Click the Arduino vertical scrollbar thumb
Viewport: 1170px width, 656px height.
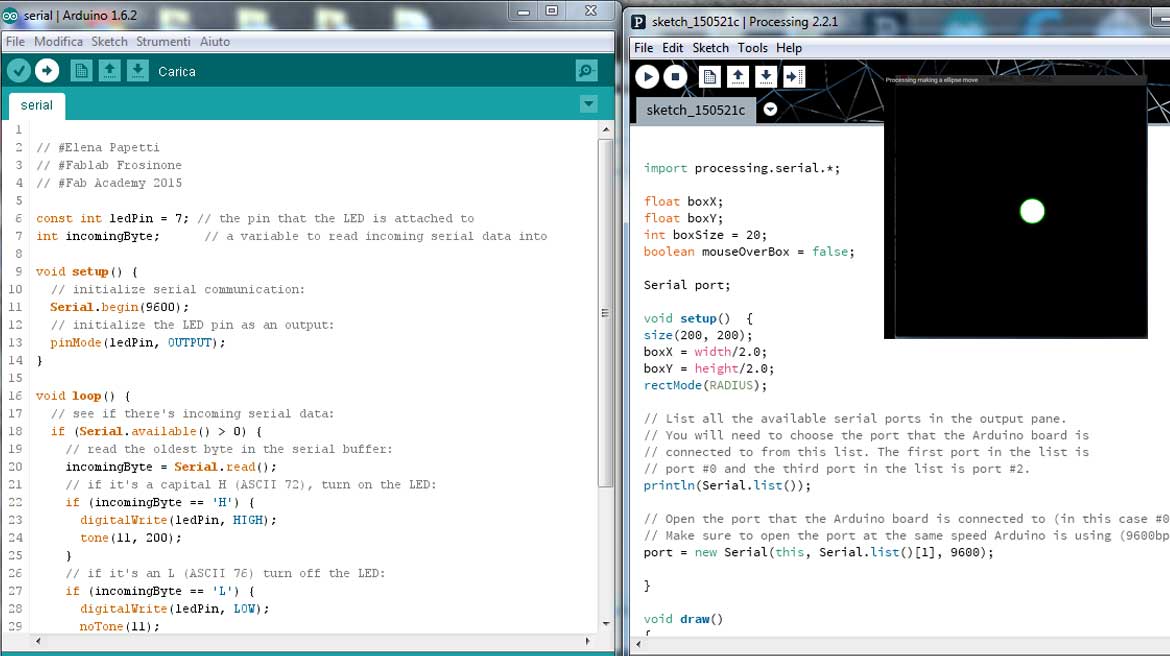tap(606, 313)
